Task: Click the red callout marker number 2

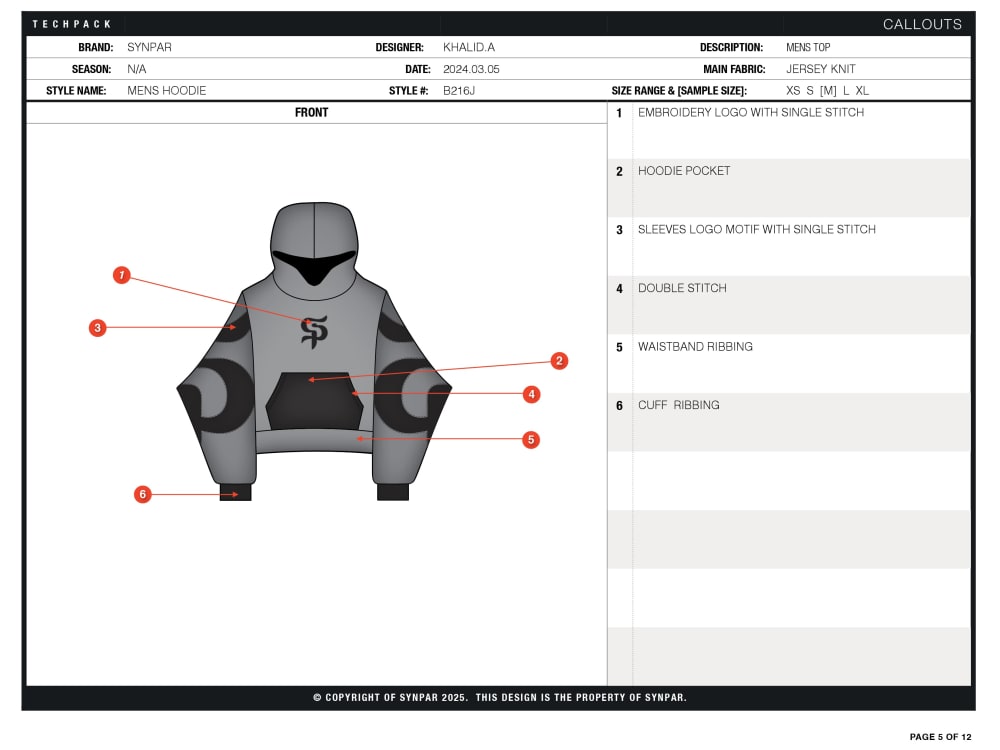Action: (559, 361)
